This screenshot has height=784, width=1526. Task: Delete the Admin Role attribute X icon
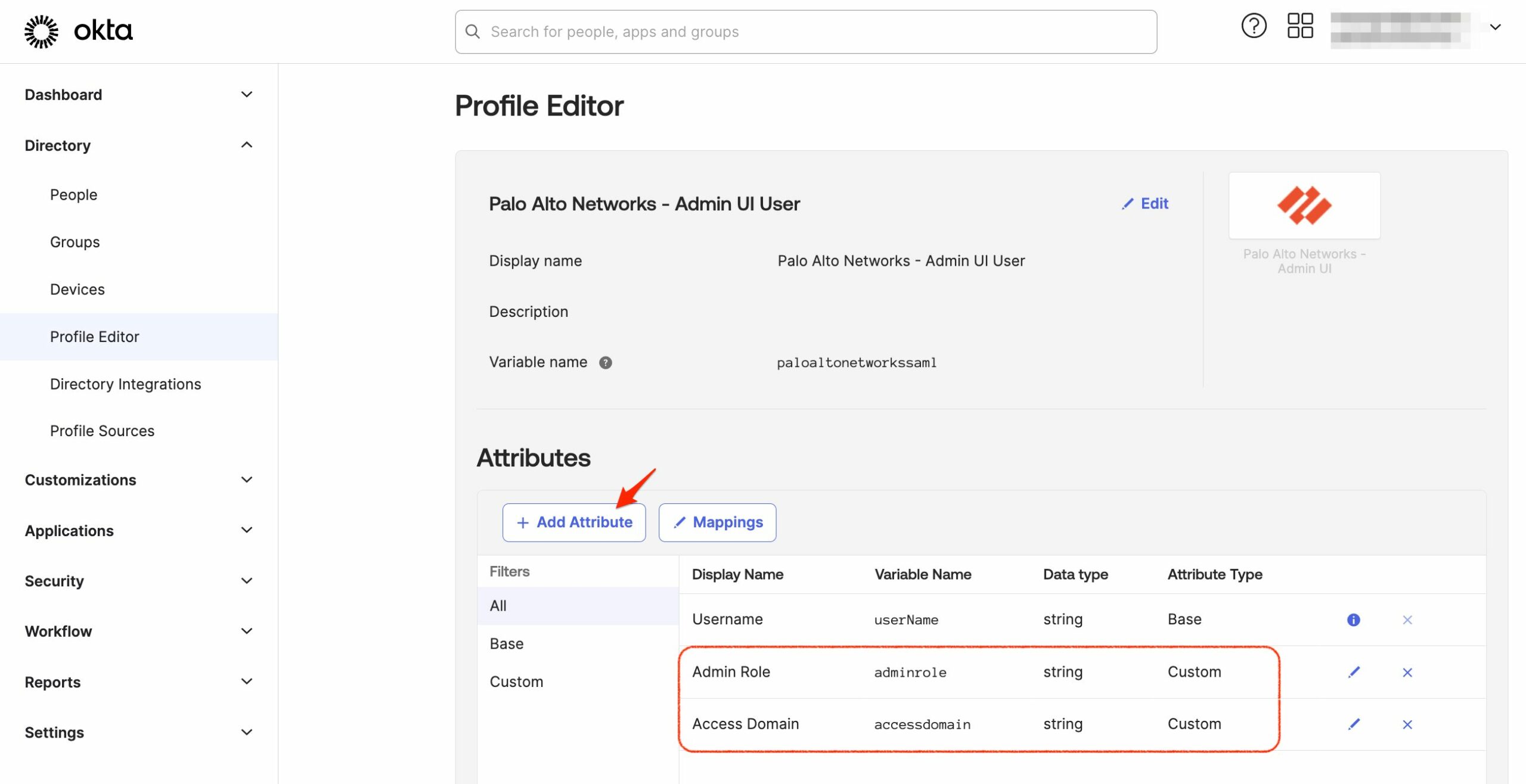point(1407,673)
